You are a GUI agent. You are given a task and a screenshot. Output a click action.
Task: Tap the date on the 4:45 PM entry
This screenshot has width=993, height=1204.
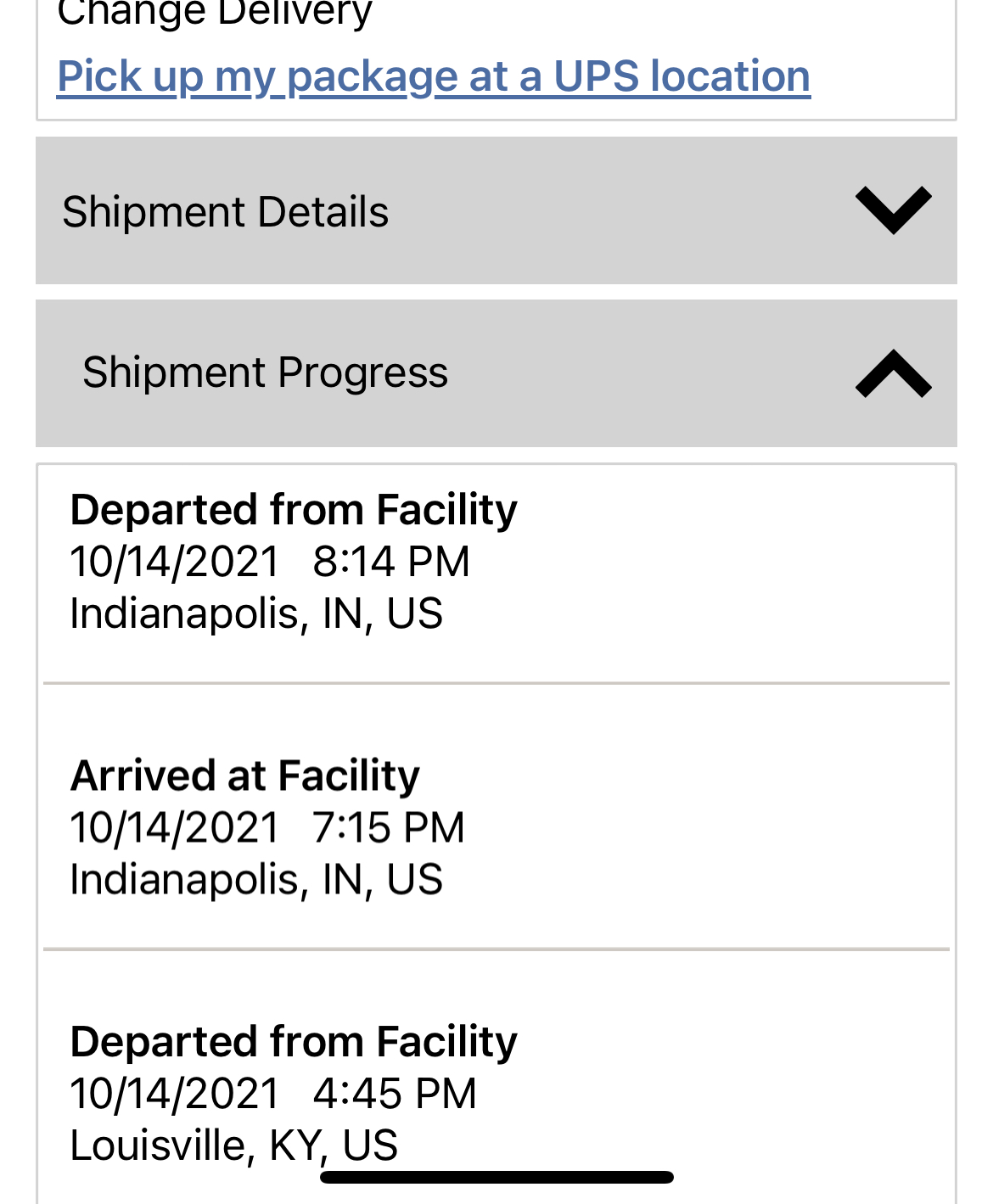(x=175, y=1094)
